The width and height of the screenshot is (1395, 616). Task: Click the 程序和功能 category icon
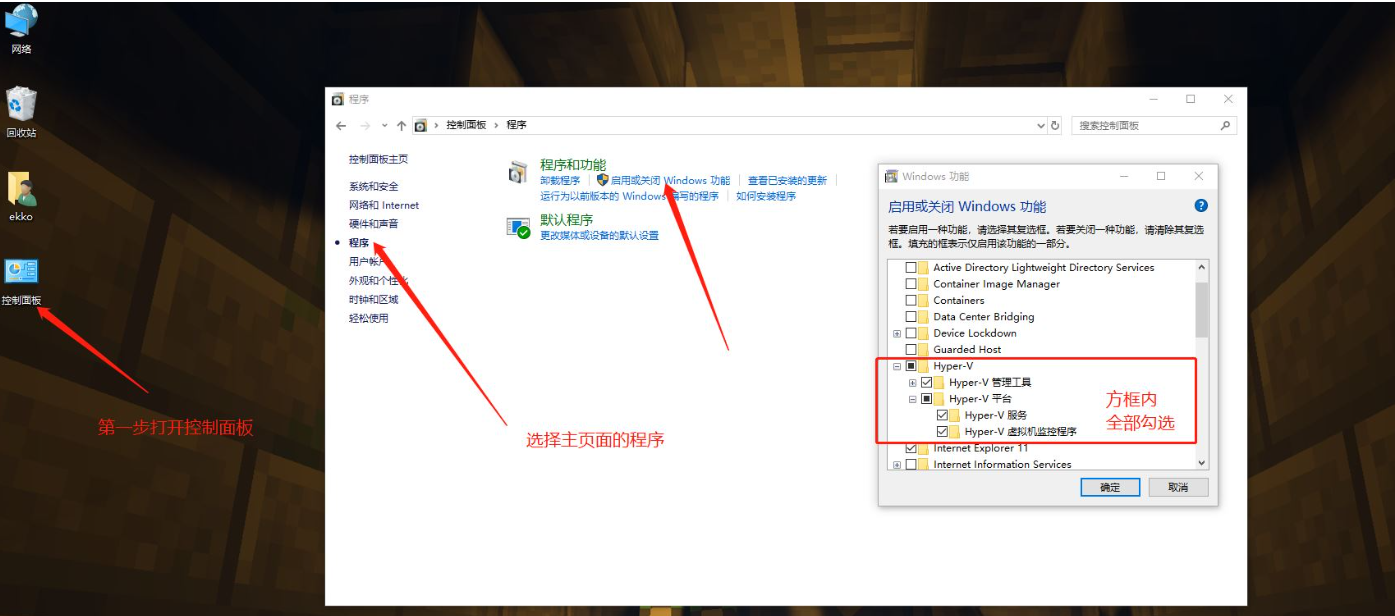tap(517, 173)
